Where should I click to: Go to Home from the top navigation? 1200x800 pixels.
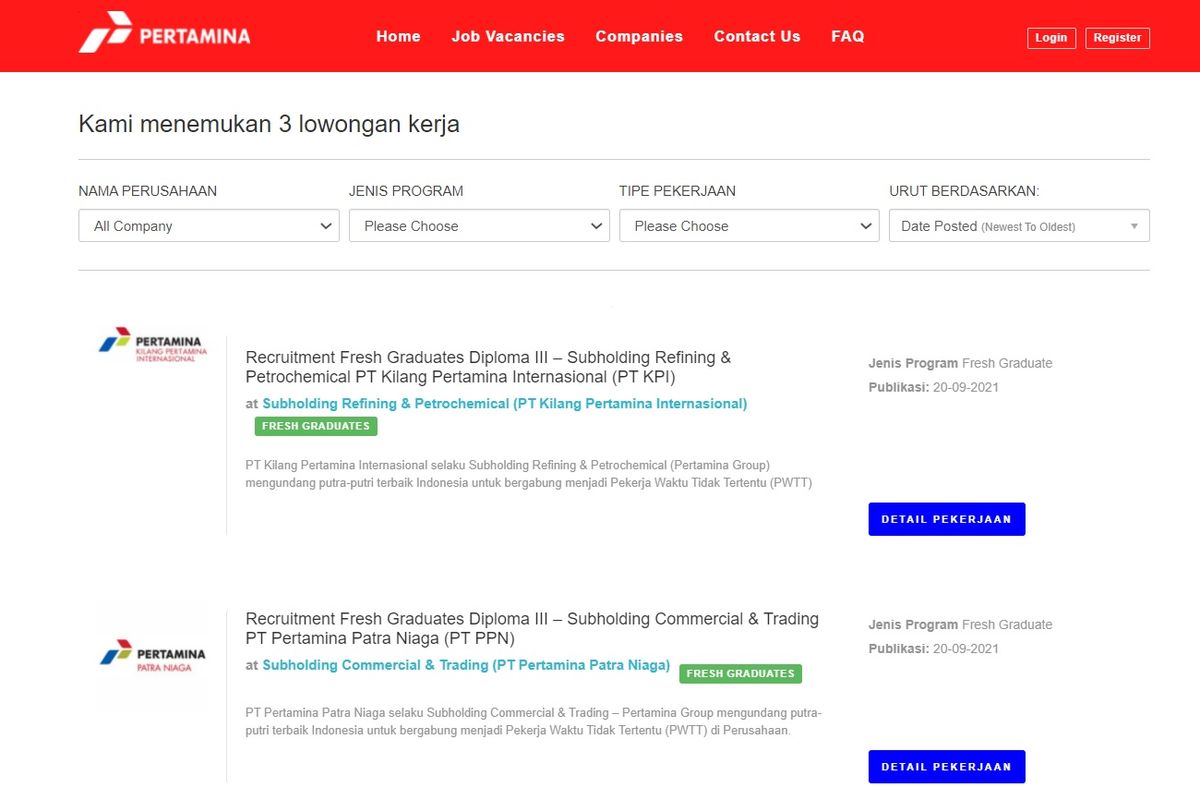click(x=398, y=36)
